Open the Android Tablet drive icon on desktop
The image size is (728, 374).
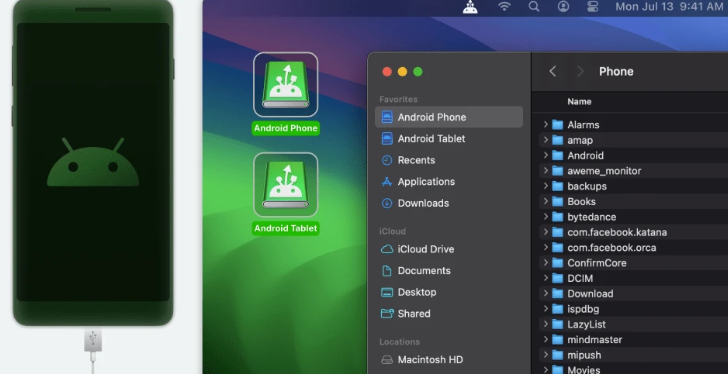(286, 185)
